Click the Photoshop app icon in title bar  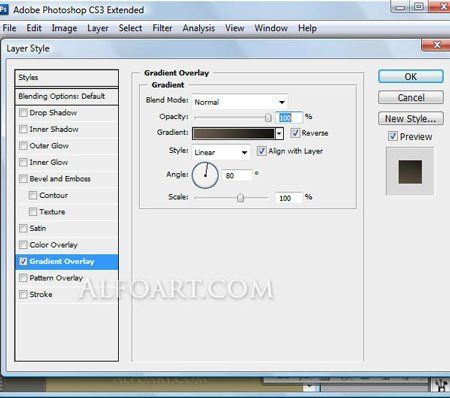tap(3, 9)
